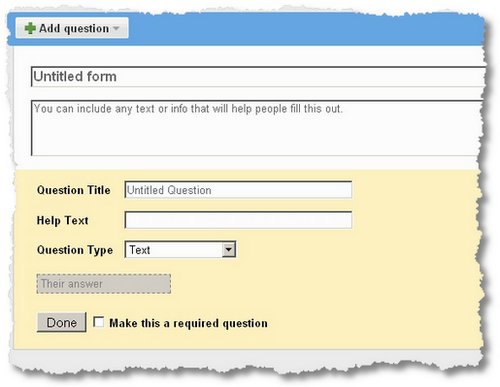Expand the arrow beside Add question
The width and height of the screenshot is (500, 387).
(116, 28)
